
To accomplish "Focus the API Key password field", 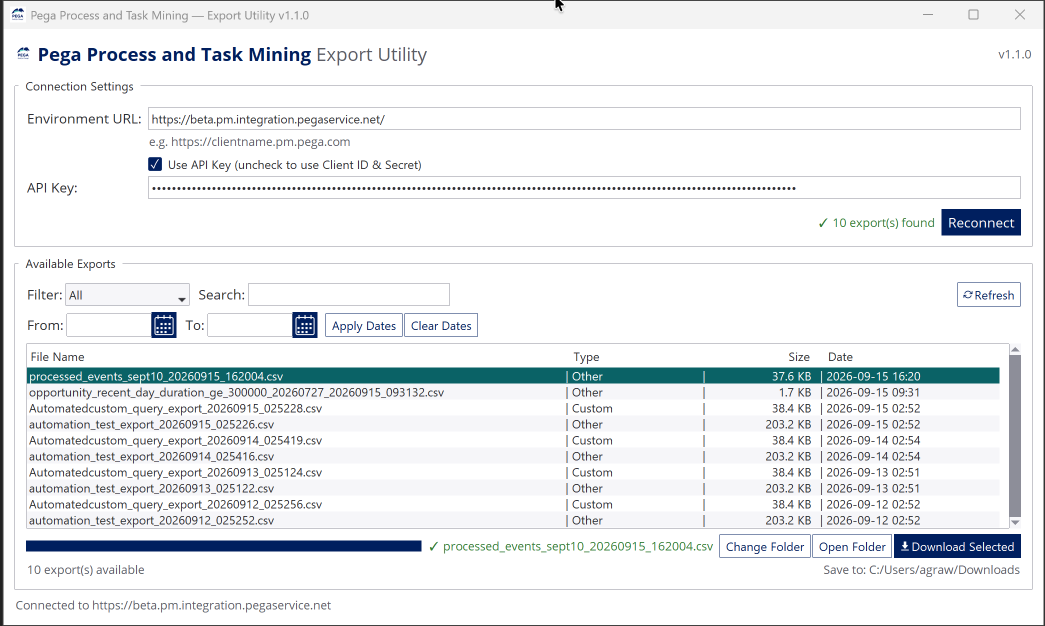I will point(584,187).
